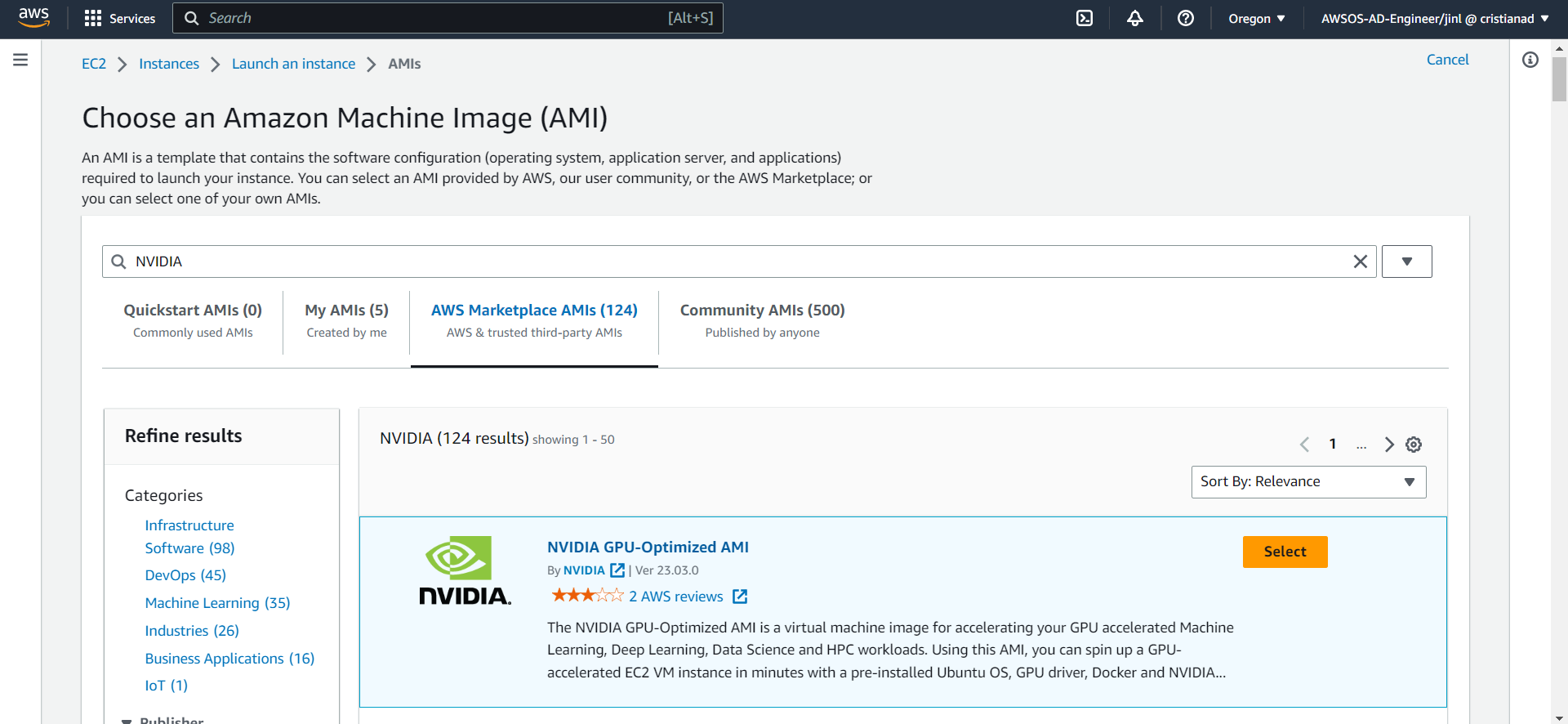This screenshot has height=724, width=1568.
Task: Open the dropdown next to the AMI search box
Action: click(1407, 261)
